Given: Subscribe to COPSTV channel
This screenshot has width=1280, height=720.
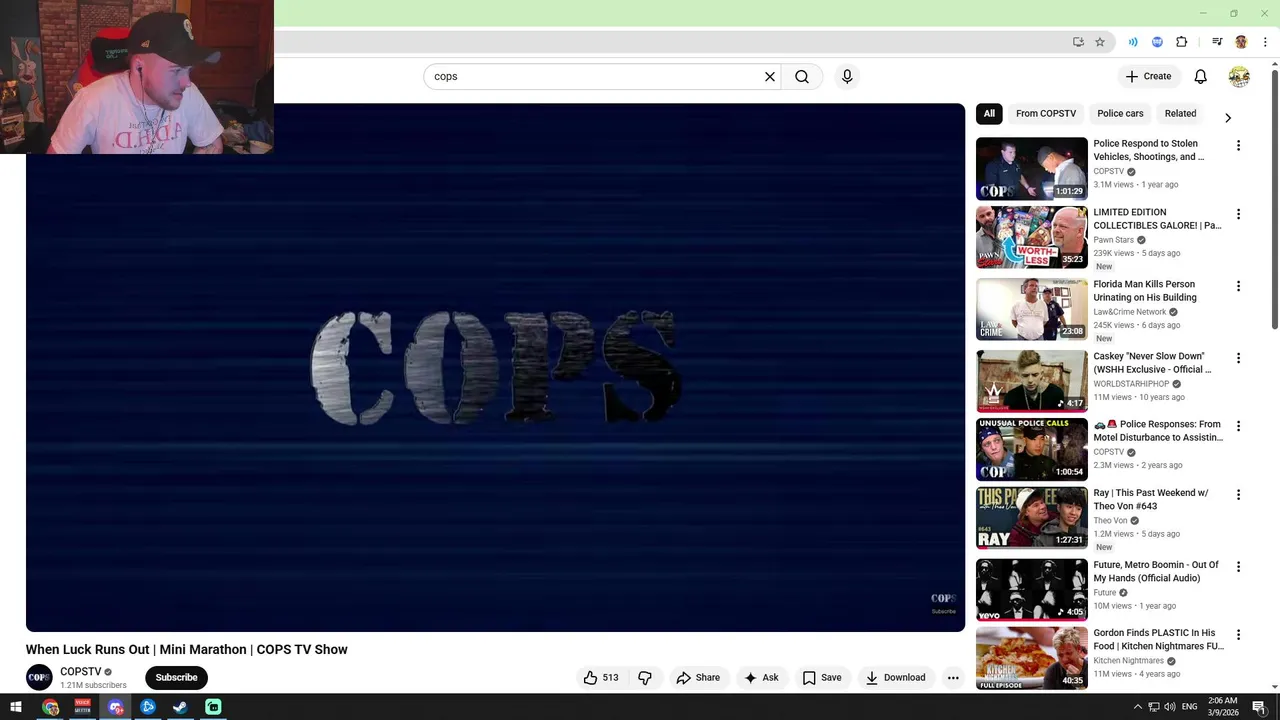Looking at the screenshot, I should (x=176, y=677).
